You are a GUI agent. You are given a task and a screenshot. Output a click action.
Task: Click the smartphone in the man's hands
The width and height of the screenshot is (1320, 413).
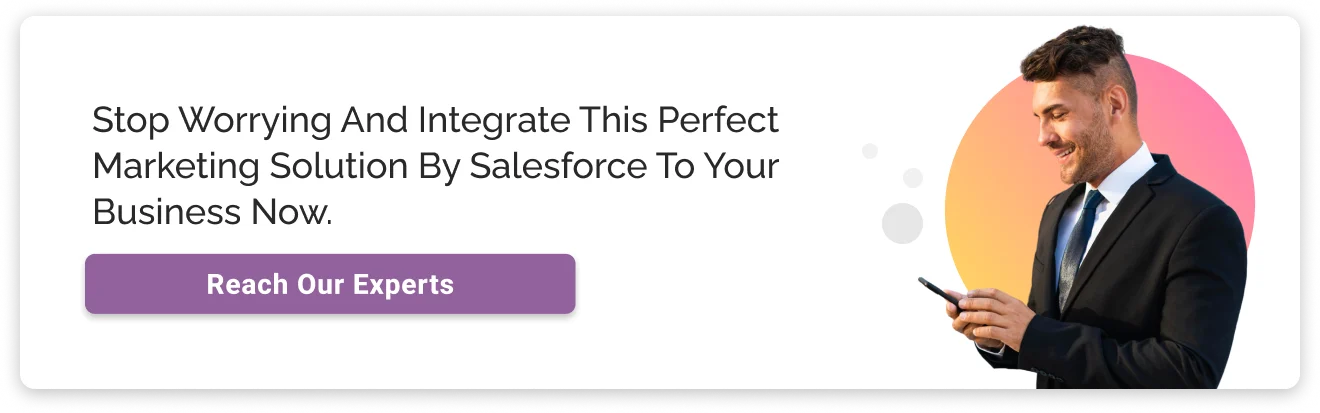940,292
